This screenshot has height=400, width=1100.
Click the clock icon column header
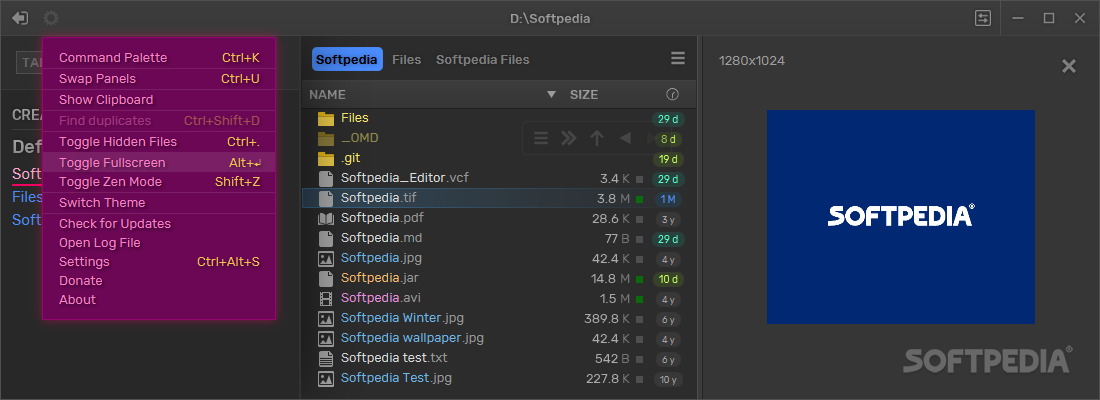(672, 94)
